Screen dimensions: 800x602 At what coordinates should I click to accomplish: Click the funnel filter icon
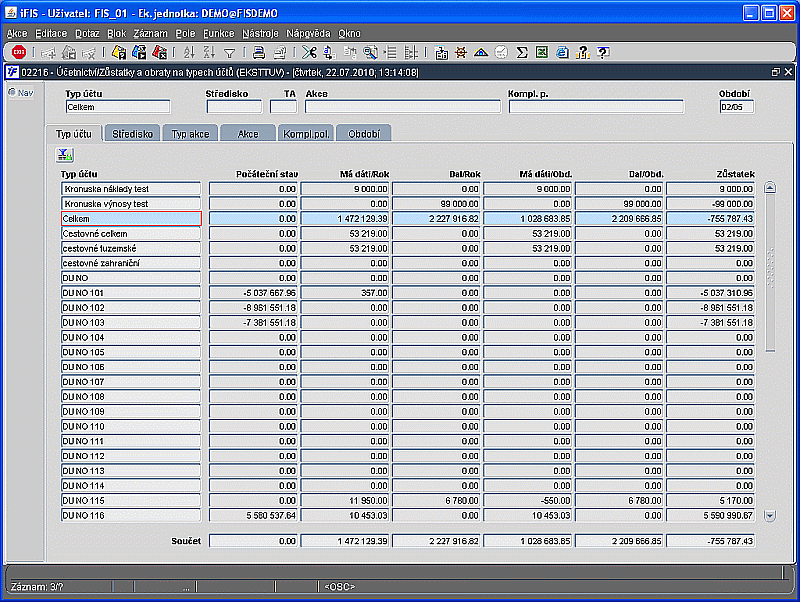coord(230,53)
